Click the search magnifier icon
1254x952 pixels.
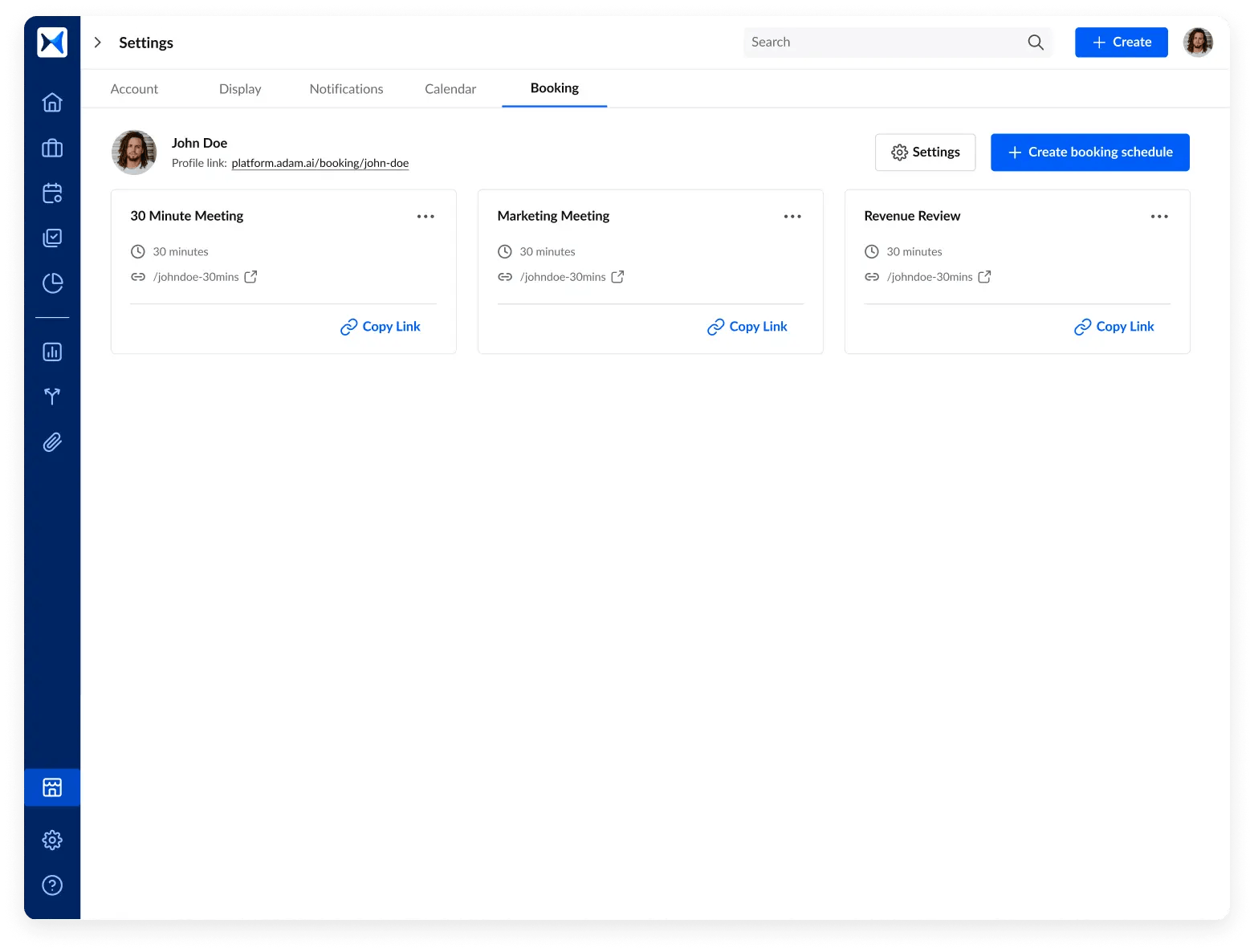point(1036,43)
